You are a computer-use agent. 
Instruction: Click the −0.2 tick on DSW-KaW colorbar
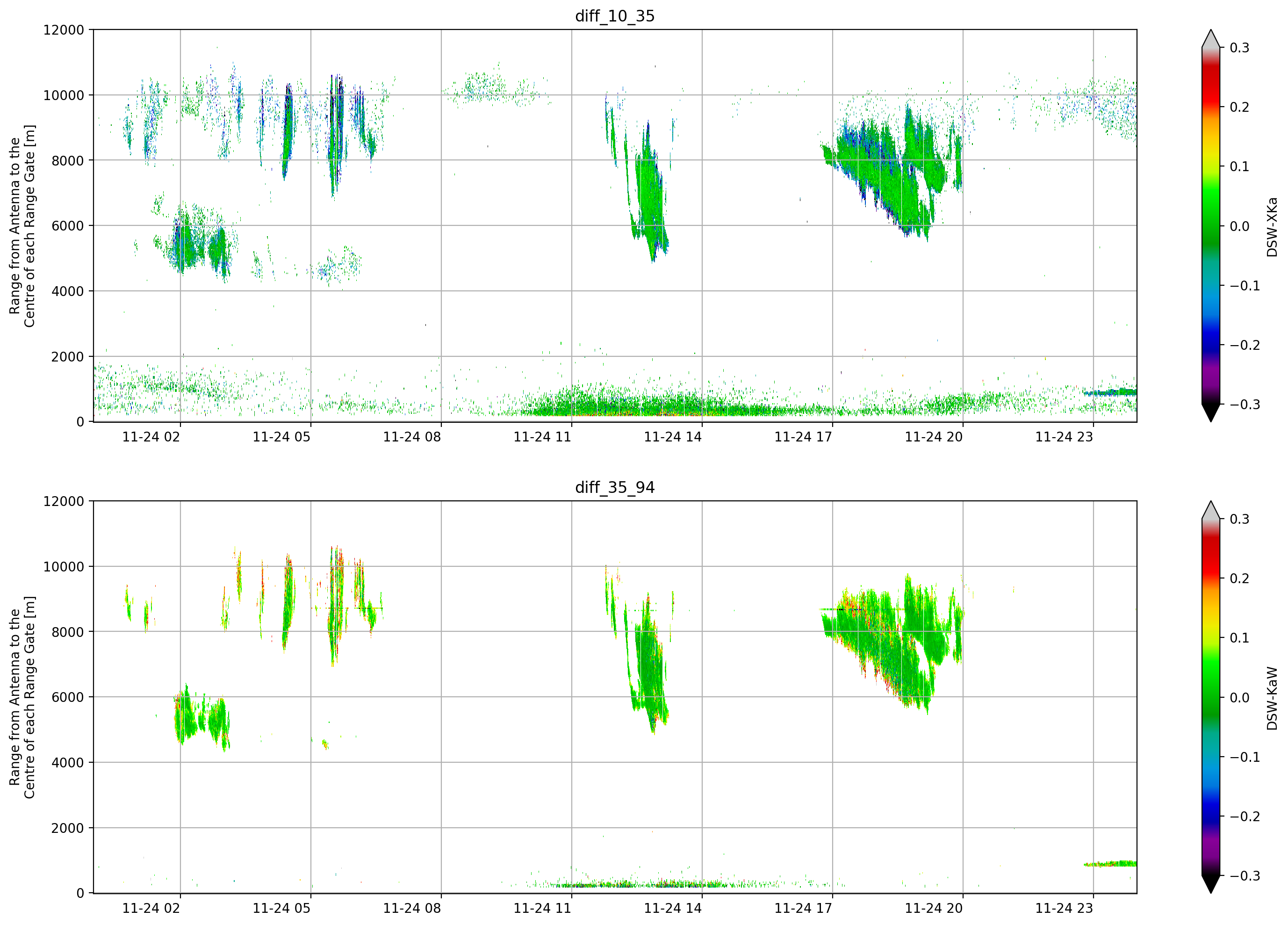[x=1245, y=817]
